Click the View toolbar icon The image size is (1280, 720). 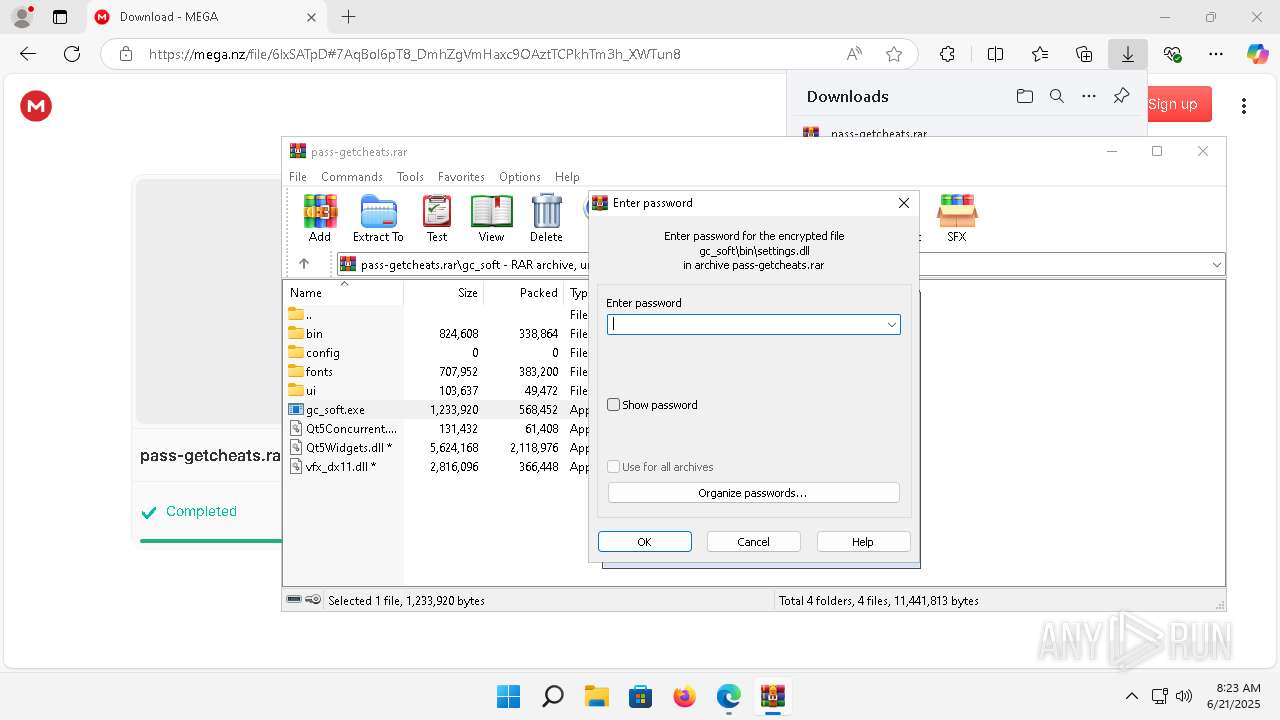click(x=491, y=219)
